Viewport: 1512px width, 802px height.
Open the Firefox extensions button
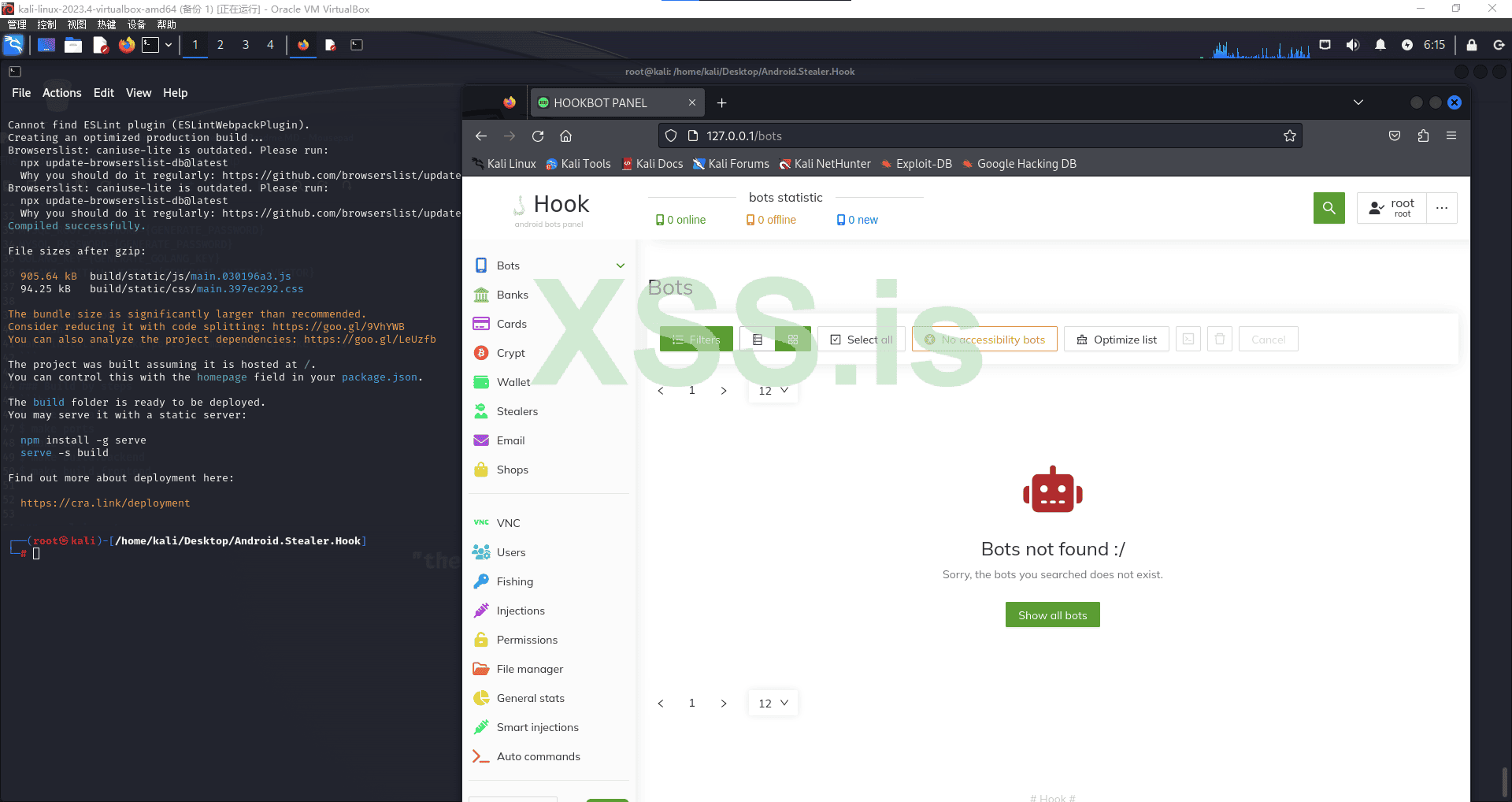[1423, 136]
